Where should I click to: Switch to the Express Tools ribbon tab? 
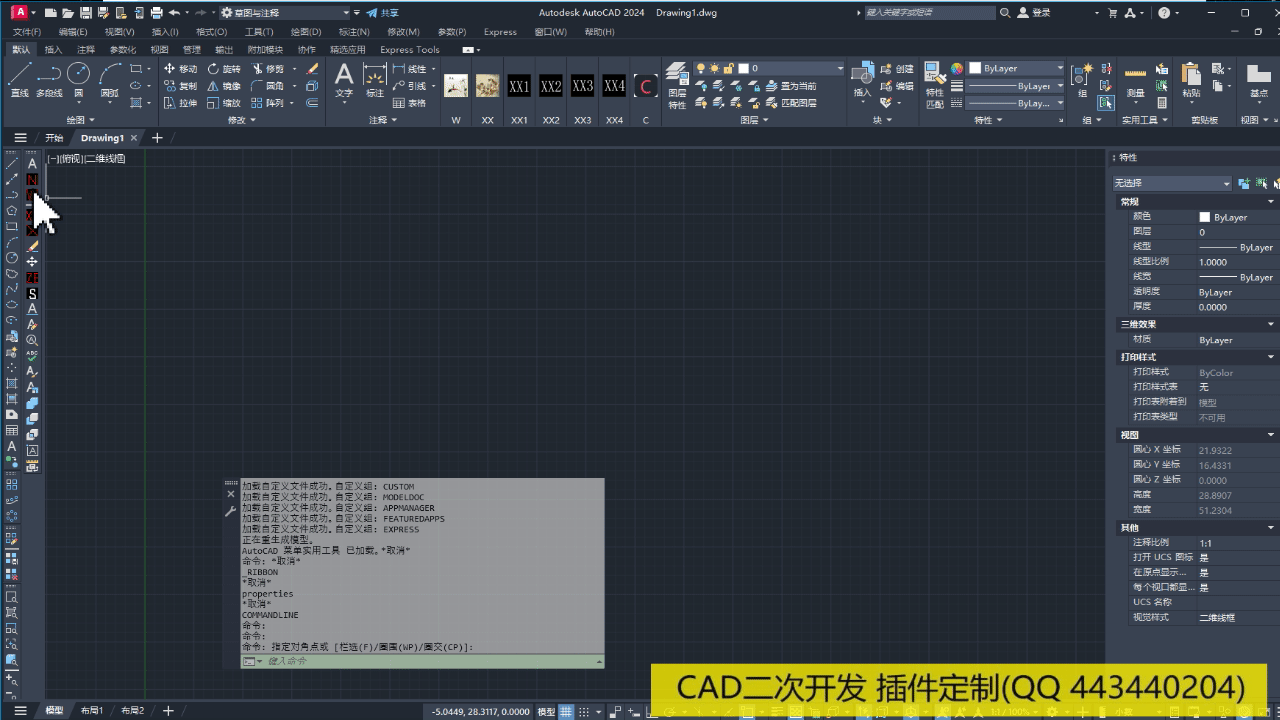coord(410,49)
